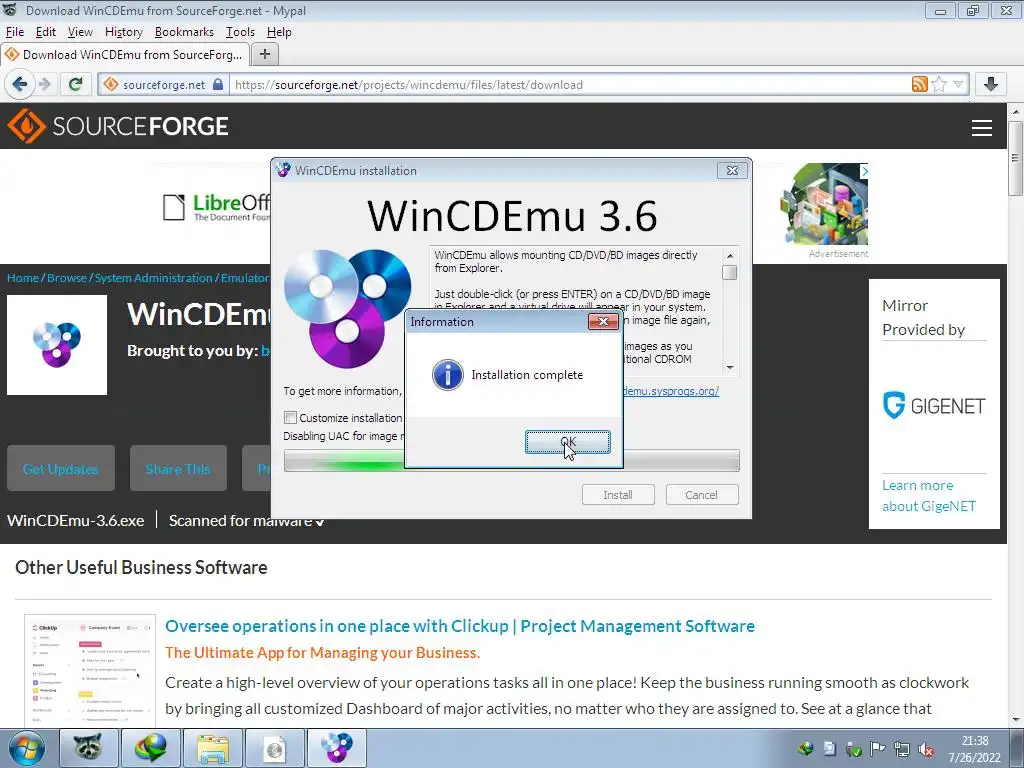The width and height of the screenshot is (1024, 768).
Task: Click the green shield tray icon
Action: 854,749
